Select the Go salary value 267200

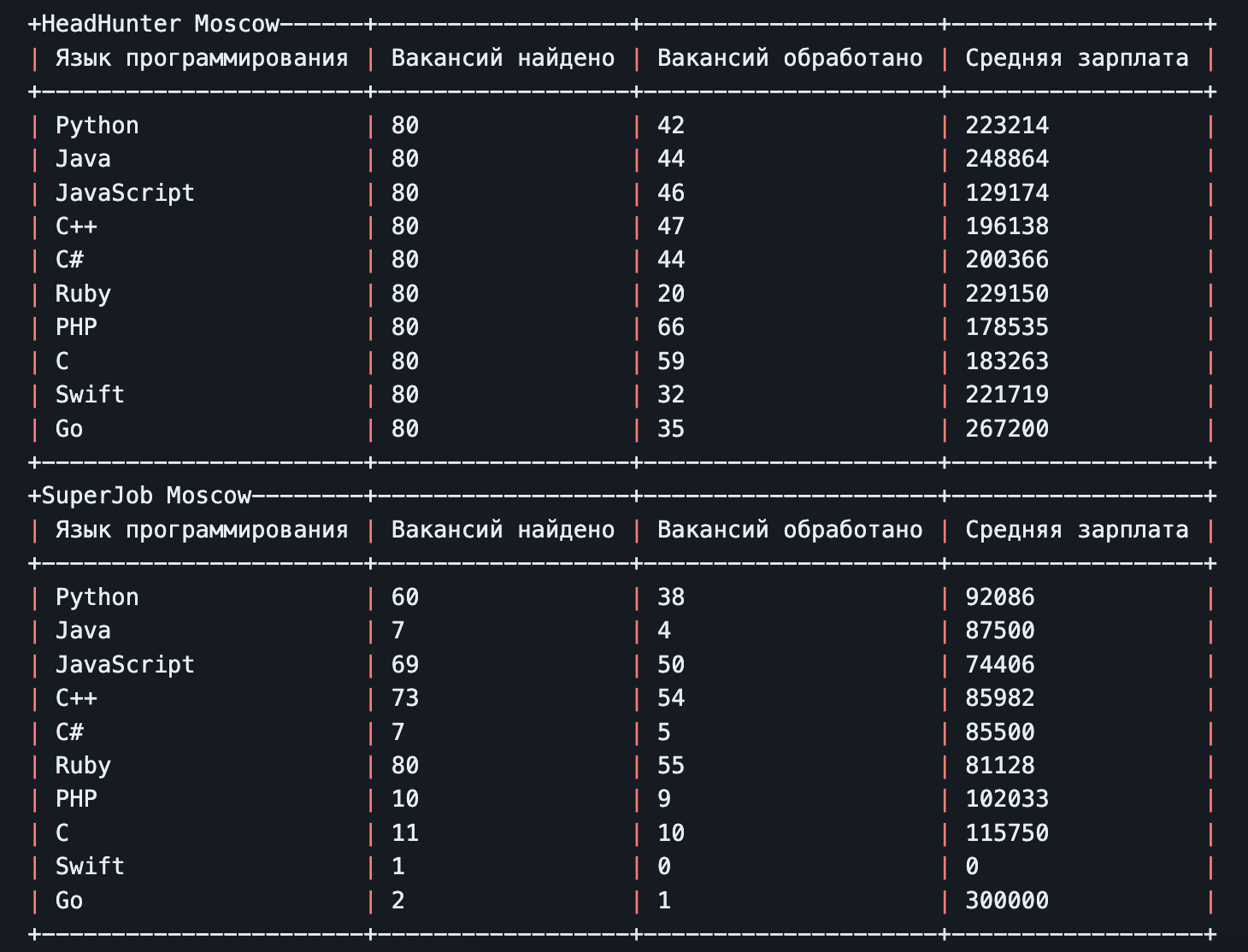(1006, 429)
